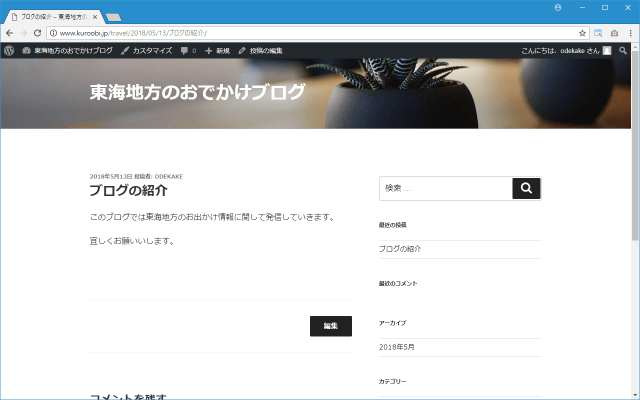Open a new browser tab
640x400 pixels.
click(x=113, y=17)
